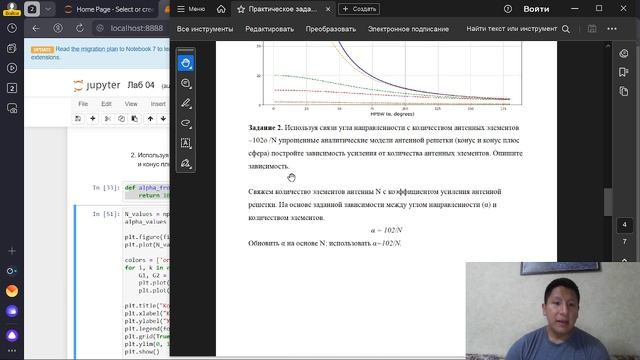Open the video play icon in browser sidebar

click(x=12, y=68)
